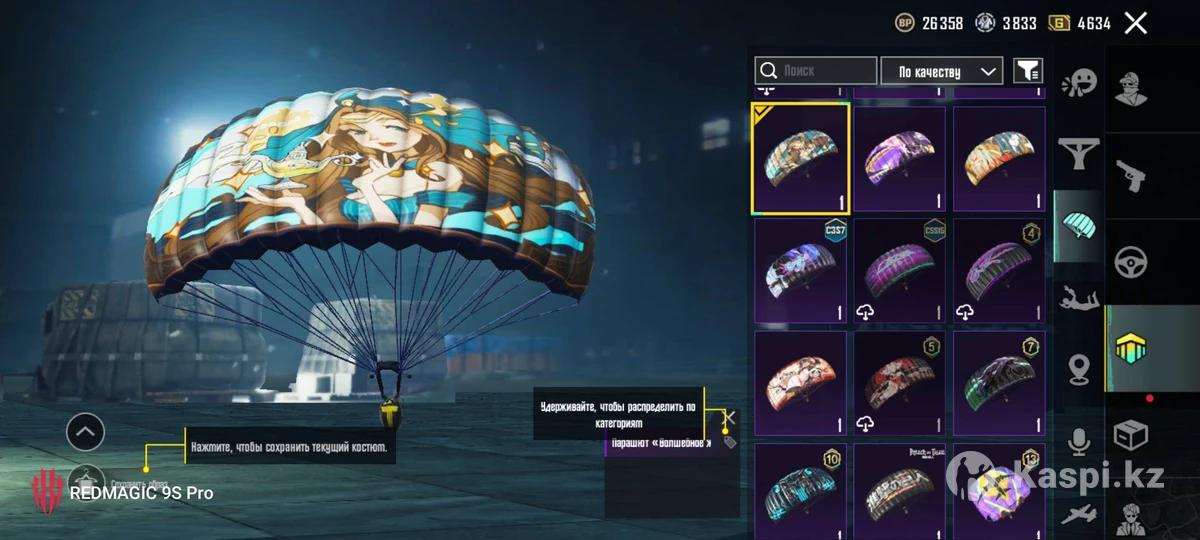This screenshot has width=1200, height=540.
Task: Select the parachute category tab
Action: [x=1079, y=226]
